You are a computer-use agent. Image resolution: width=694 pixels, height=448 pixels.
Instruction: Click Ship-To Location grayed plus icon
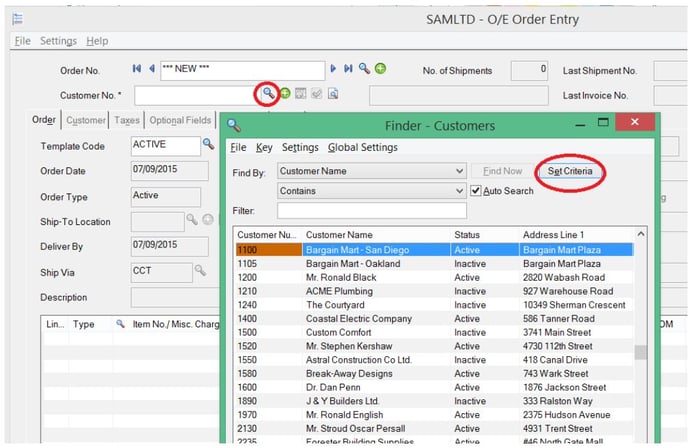click(208, 220)
